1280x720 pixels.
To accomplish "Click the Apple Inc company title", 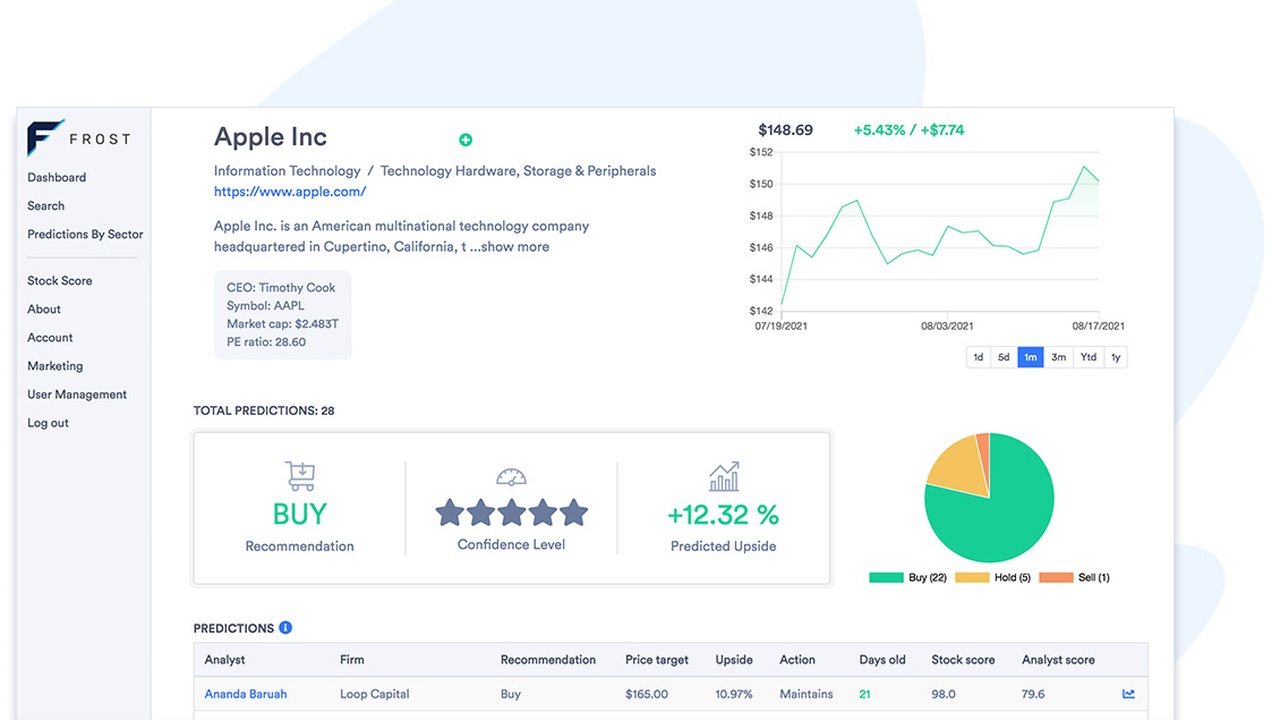I will [x=271, y=137].
